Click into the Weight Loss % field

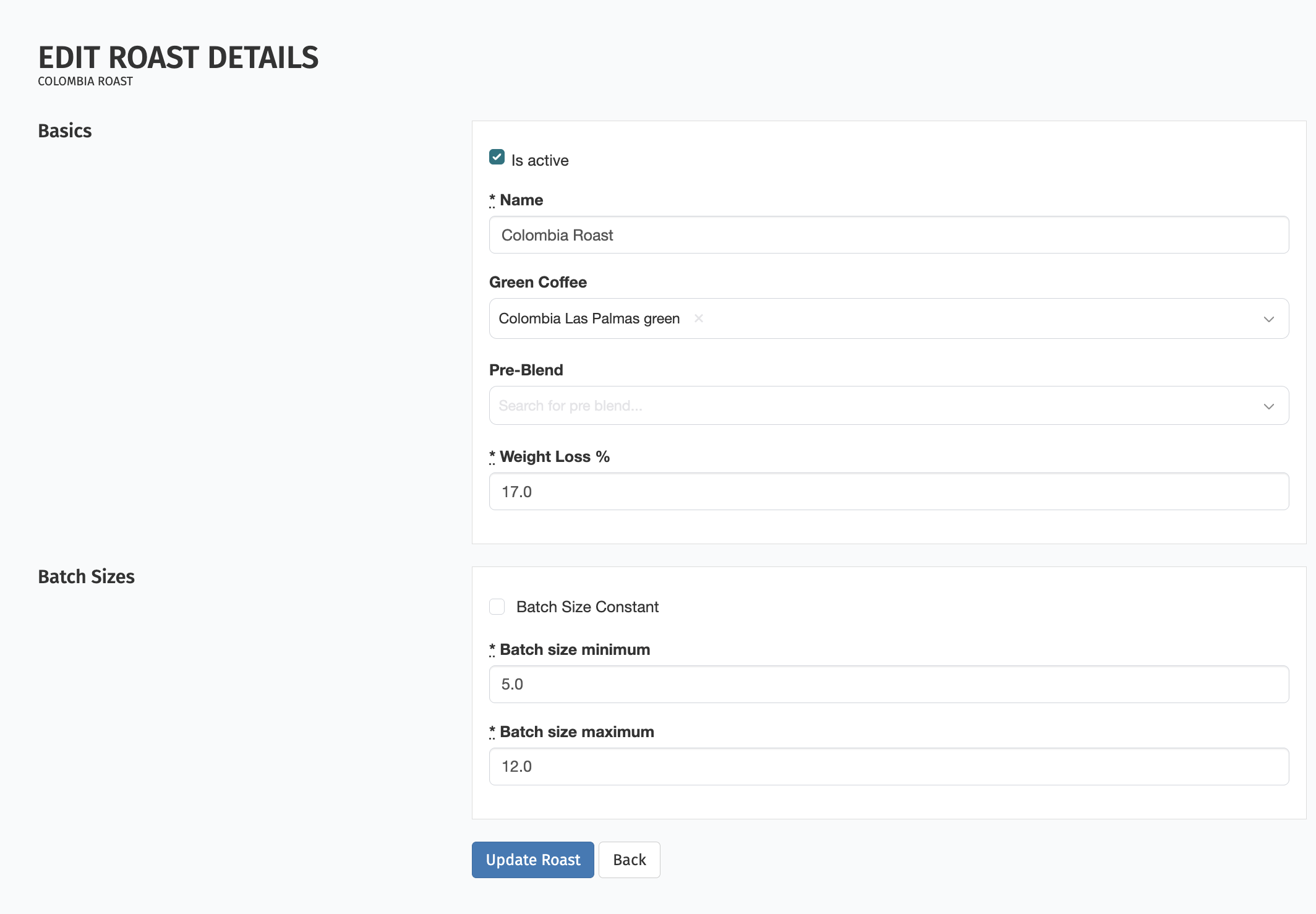click(888, 492)
